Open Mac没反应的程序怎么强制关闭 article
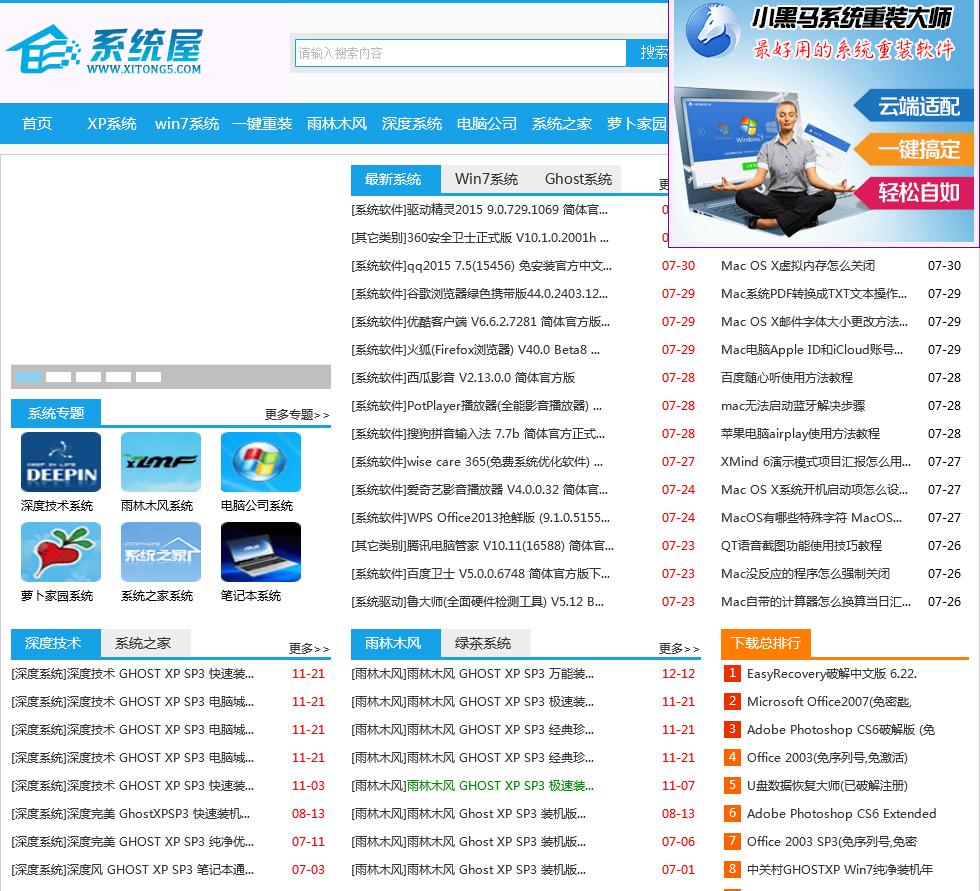The image size is (980, 891). (805, 574)
